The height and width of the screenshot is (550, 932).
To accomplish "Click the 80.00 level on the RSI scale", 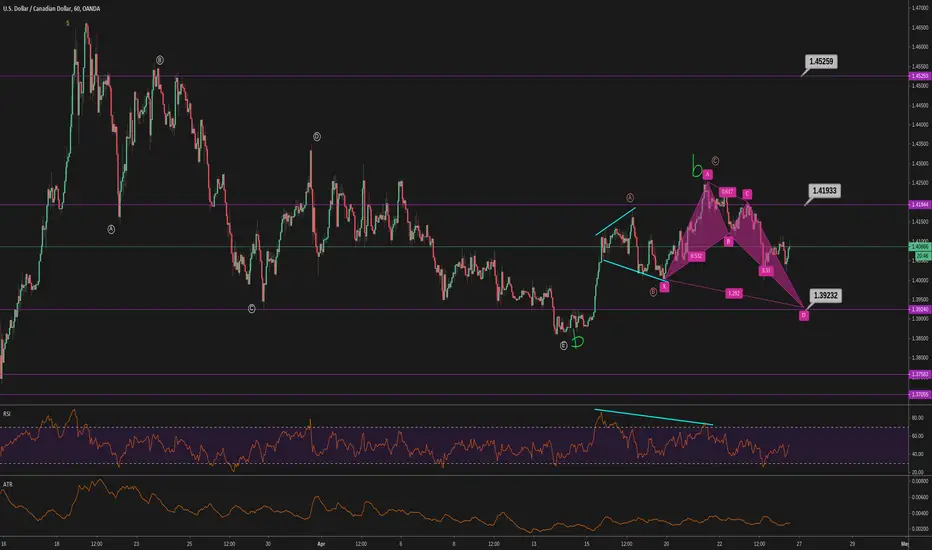I will (x=919, y=418).
